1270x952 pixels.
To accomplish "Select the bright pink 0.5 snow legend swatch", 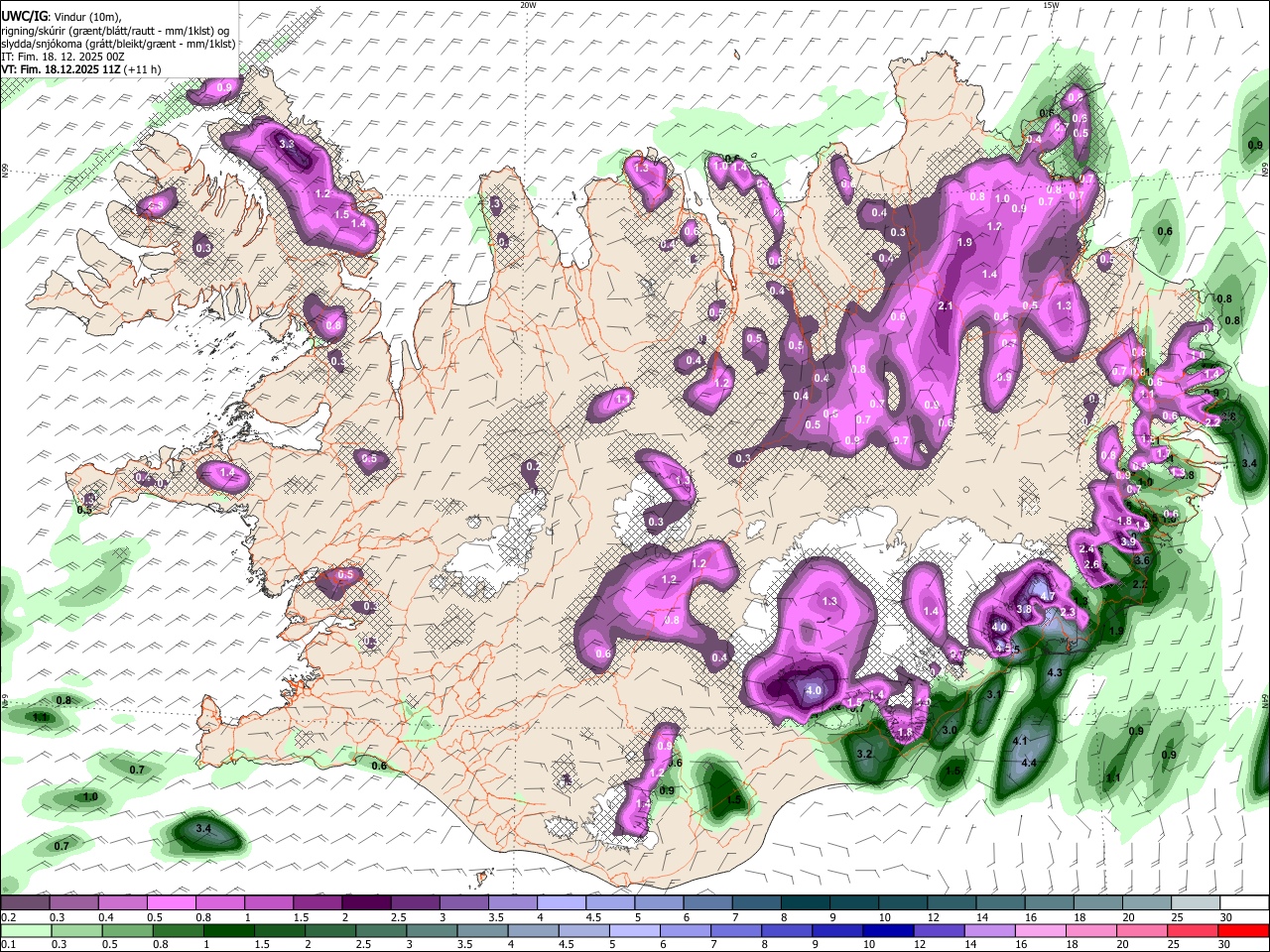I will 171,903.
